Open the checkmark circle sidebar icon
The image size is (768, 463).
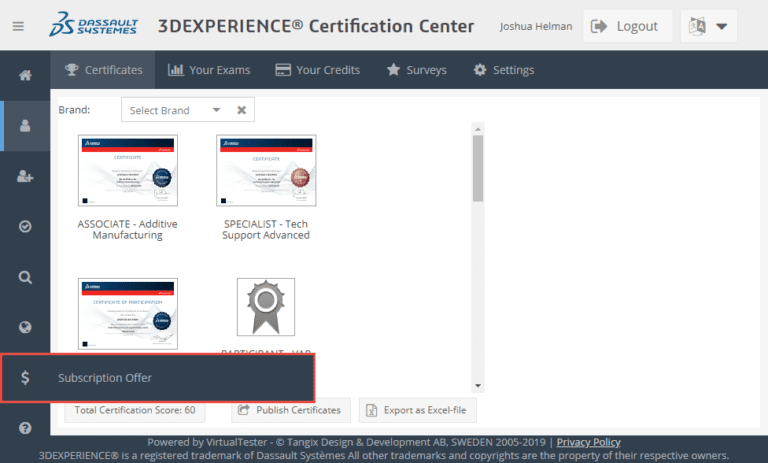click(25, 226)
